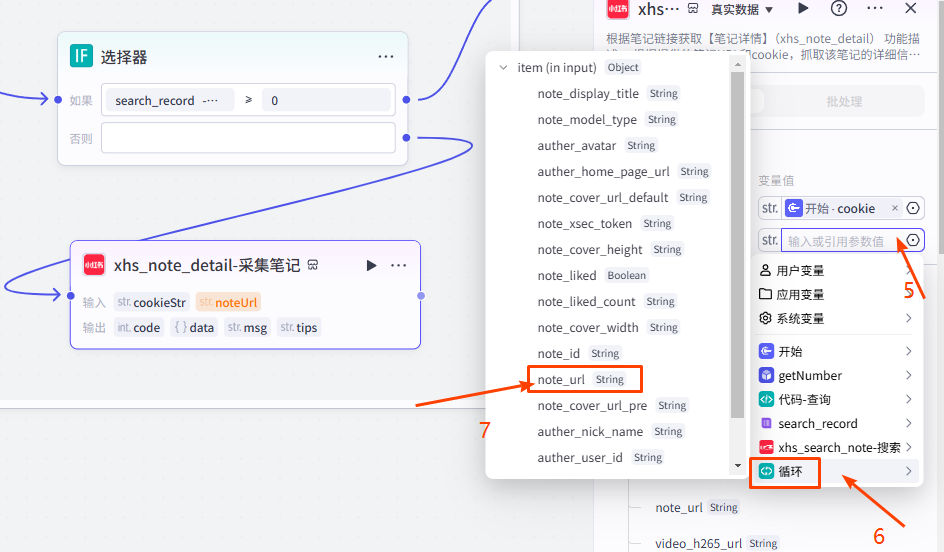Open the help question mark icon
The image size is (944, 552).
coord(839,9)
